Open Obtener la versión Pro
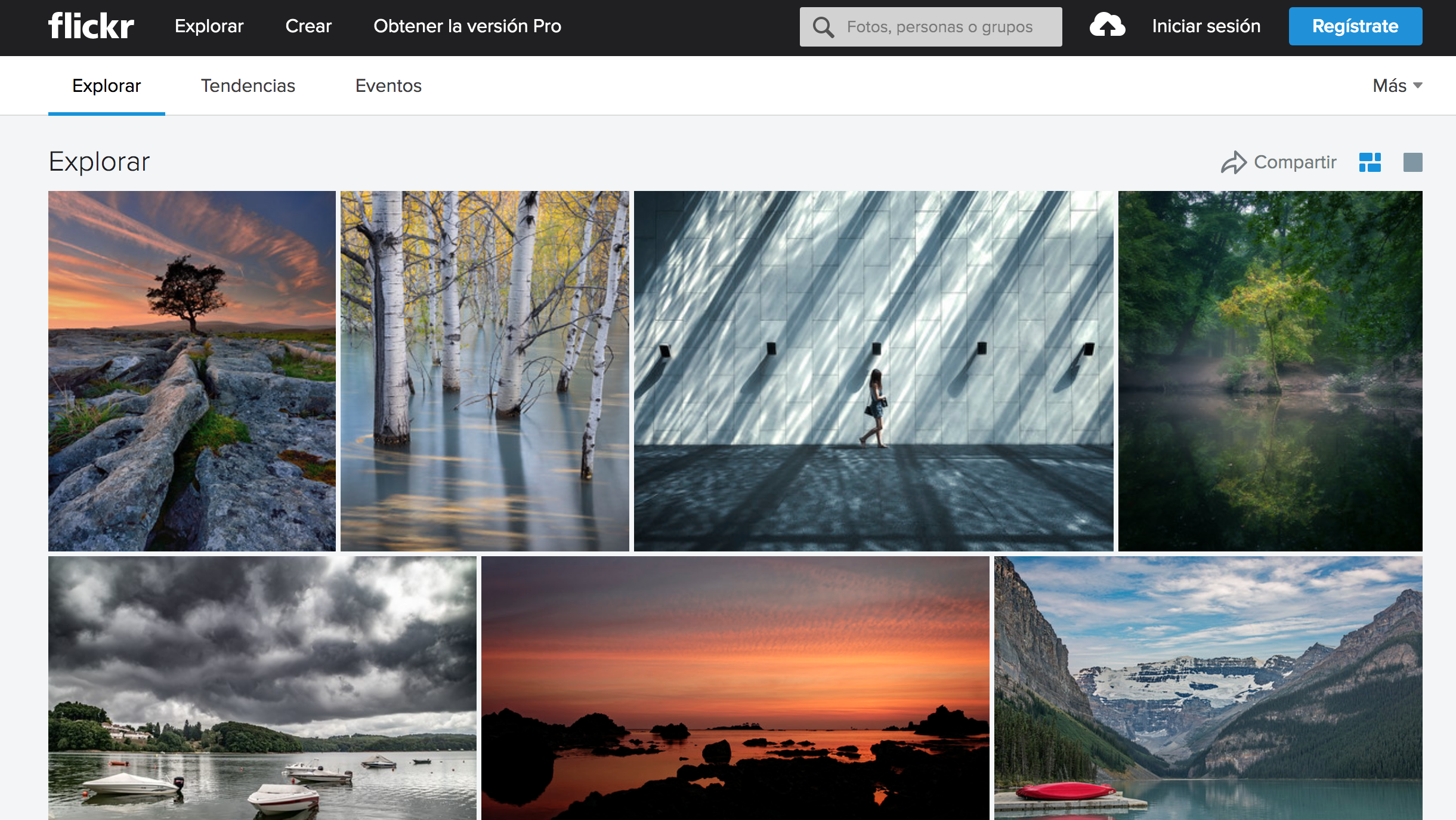 click(467, 26)
